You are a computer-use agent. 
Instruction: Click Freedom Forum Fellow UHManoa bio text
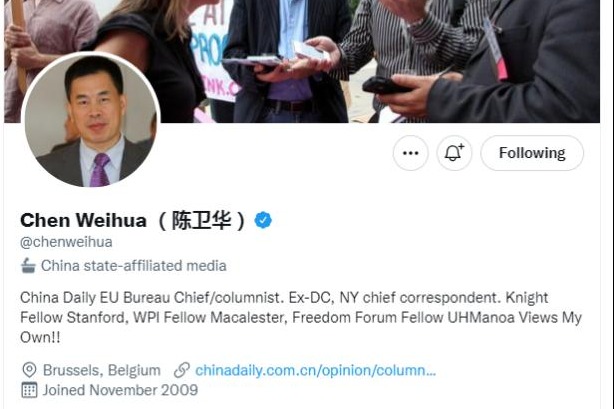tap(403, 317)
